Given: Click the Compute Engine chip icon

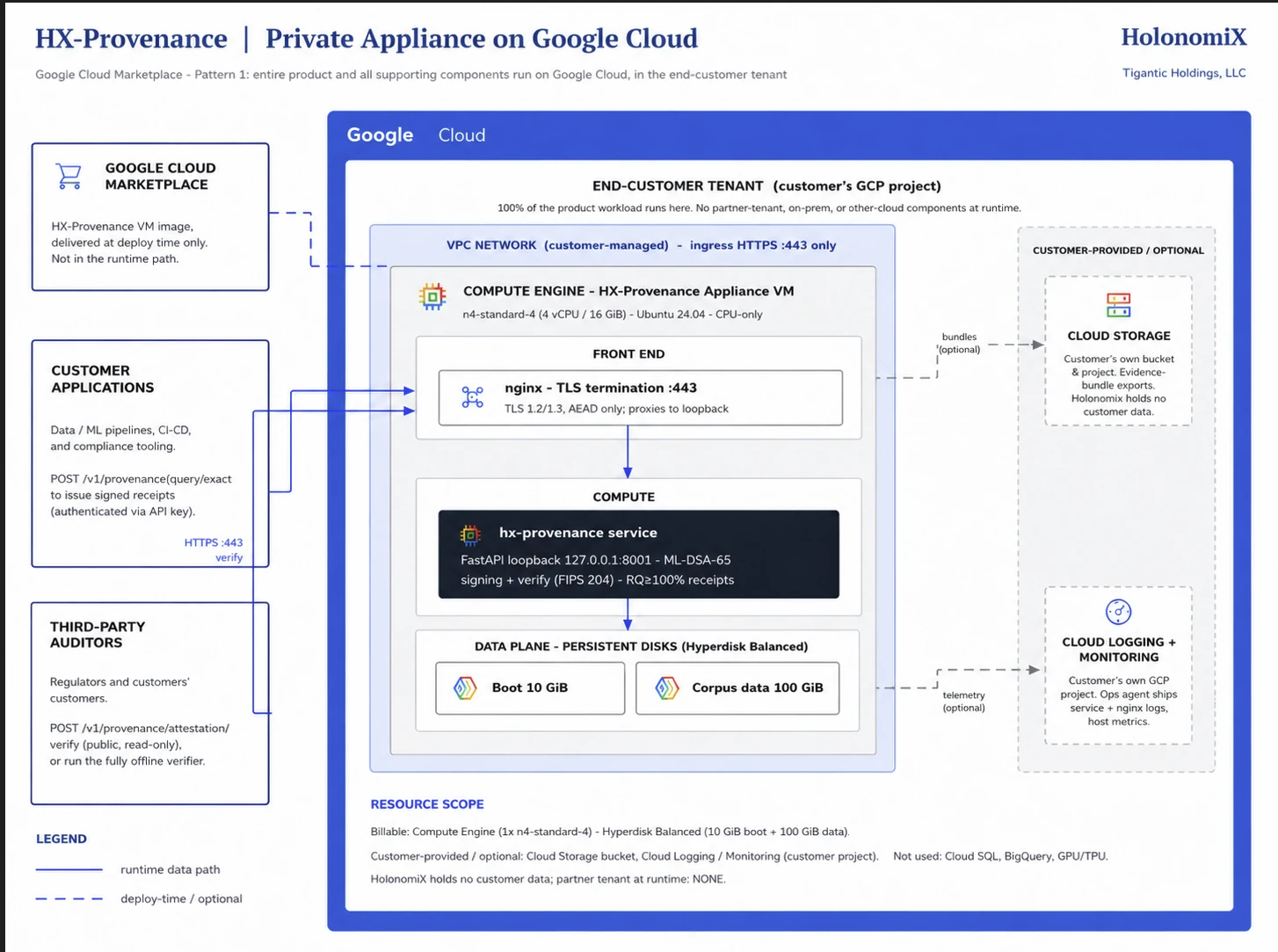Looking at the screenshot, I should click(x=432, y=297).
